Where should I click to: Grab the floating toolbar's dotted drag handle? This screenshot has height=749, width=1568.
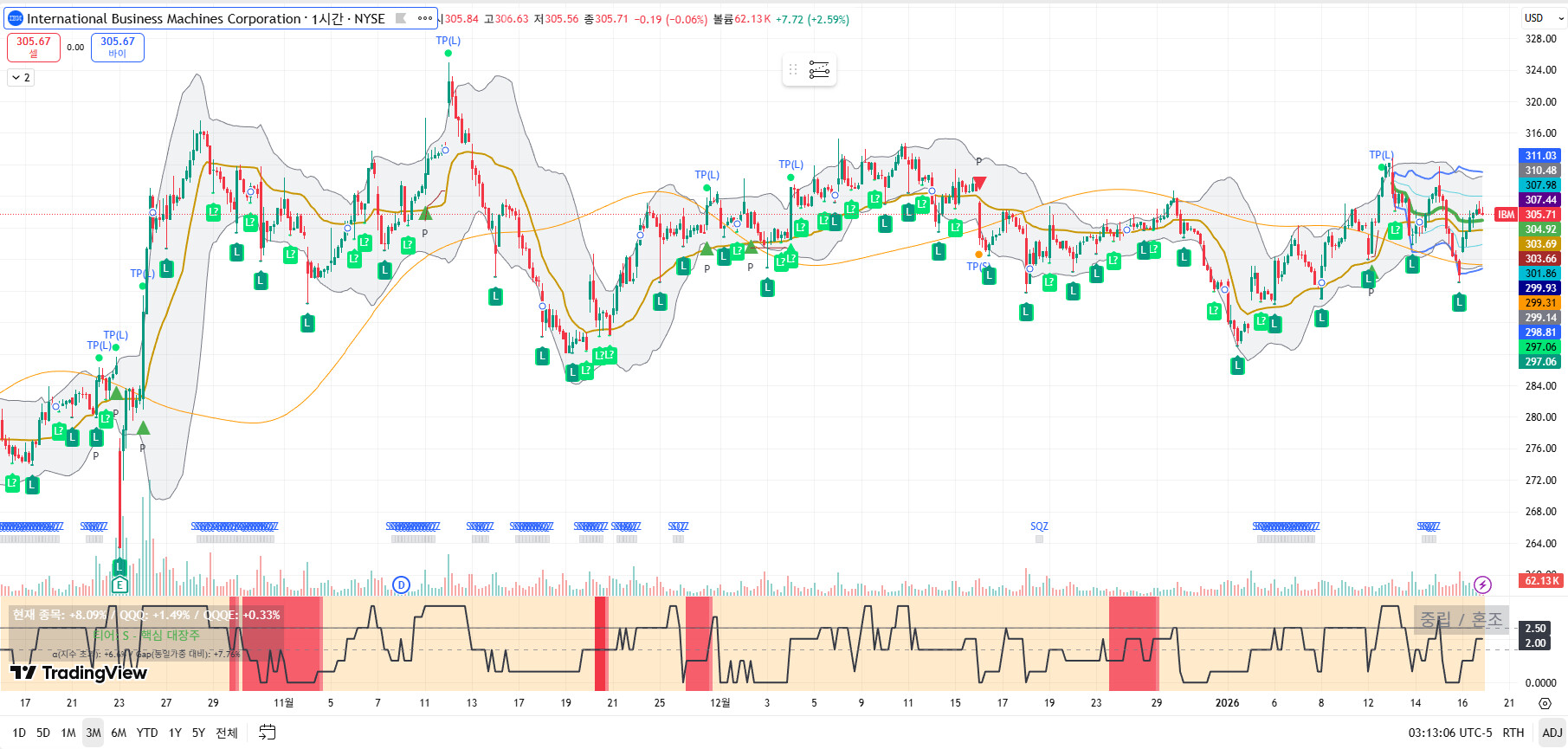click(793, 69)
